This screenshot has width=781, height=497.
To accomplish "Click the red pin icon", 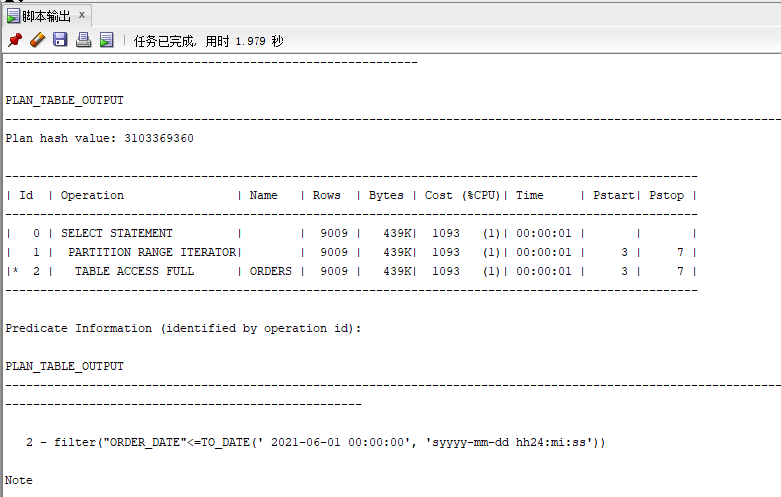I will (15, 40).
